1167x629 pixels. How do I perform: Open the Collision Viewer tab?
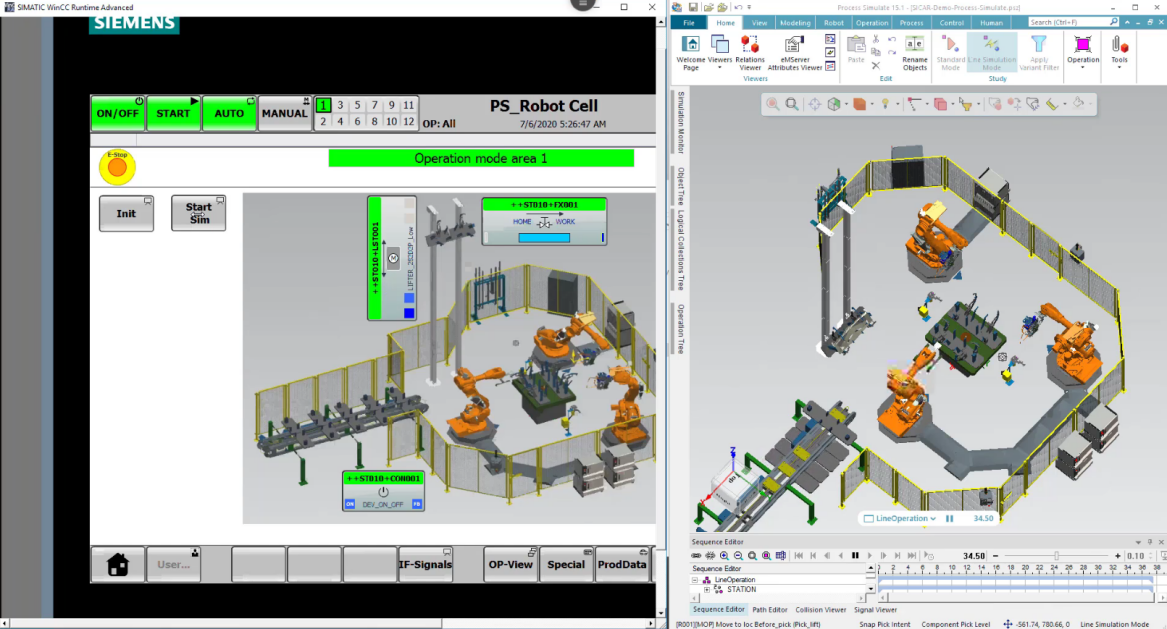click(x=820, y=610)
